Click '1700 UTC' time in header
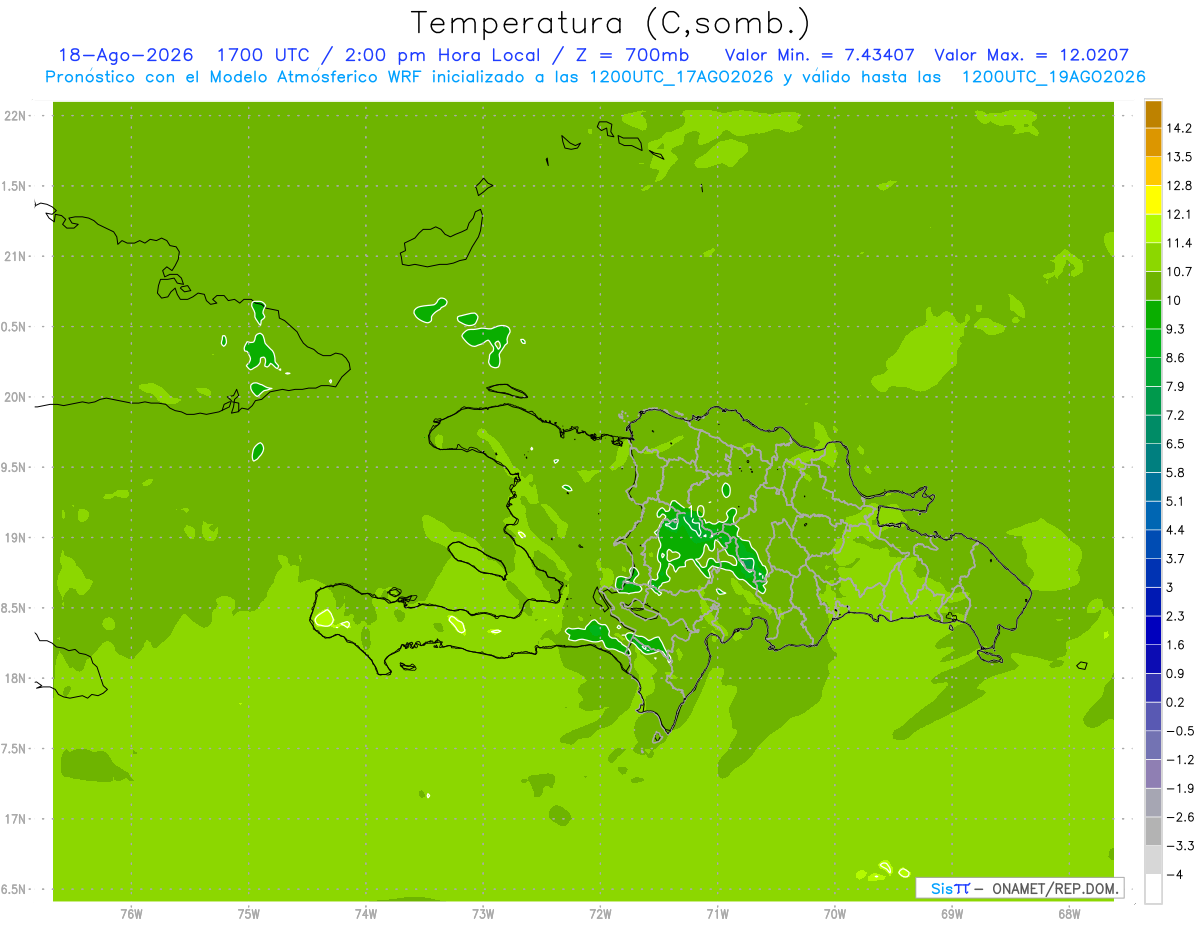1200x927 pixels. click(264, 55)
